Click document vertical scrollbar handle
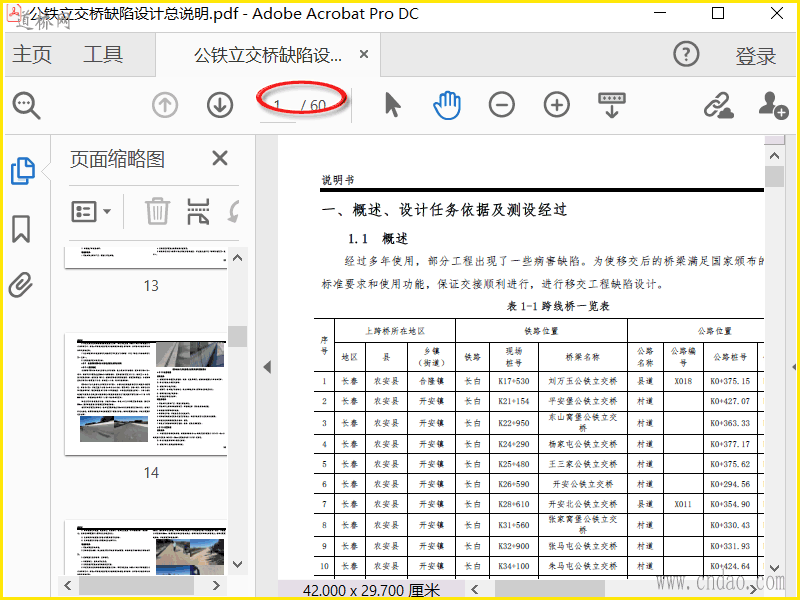Screen dimensions: 800x600 (x=774, y=177)
